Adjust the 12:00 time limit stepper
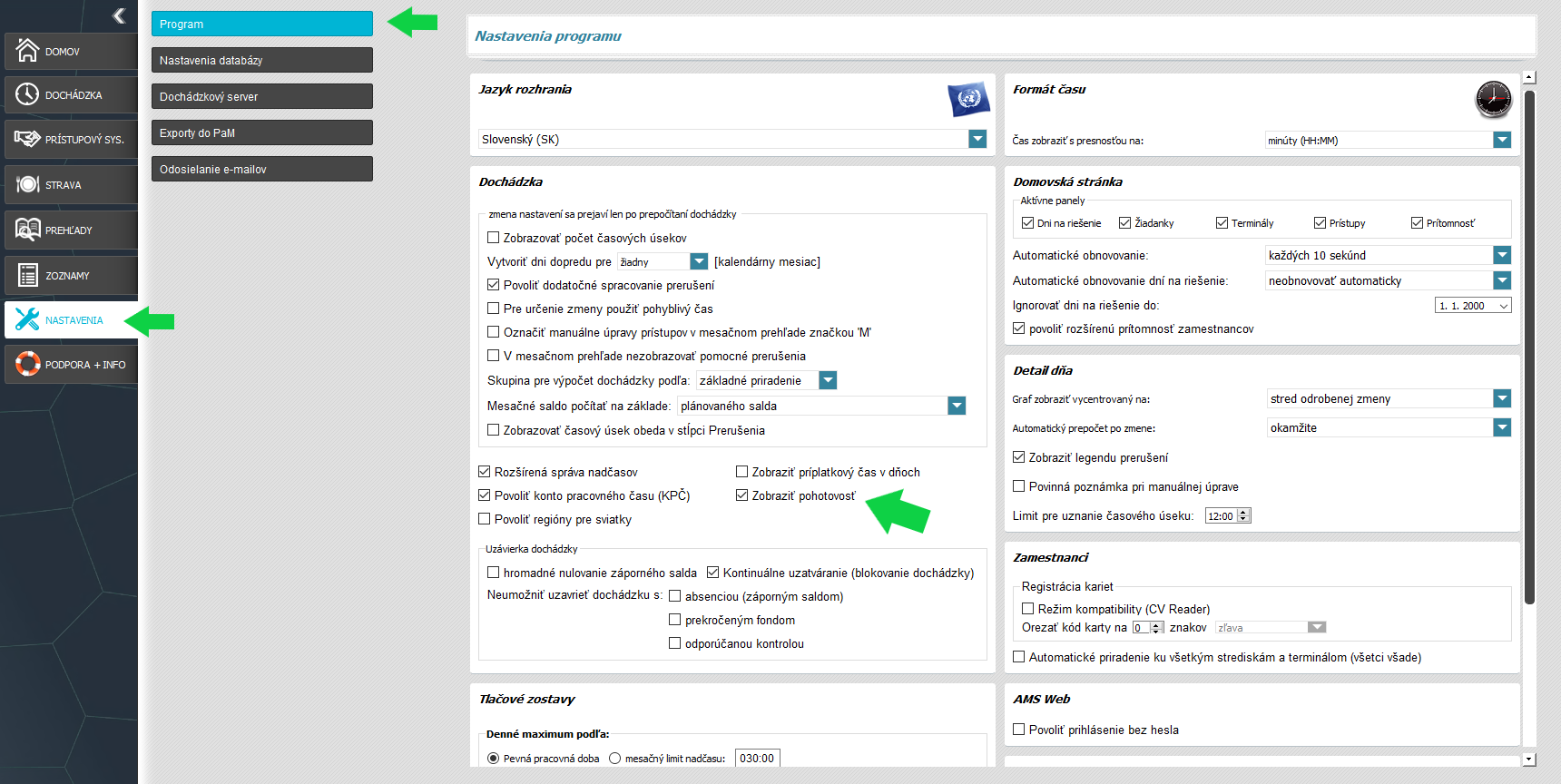Image resolution: width=1561 pixels, height=784 pixels. click(x=1244, y=515)
